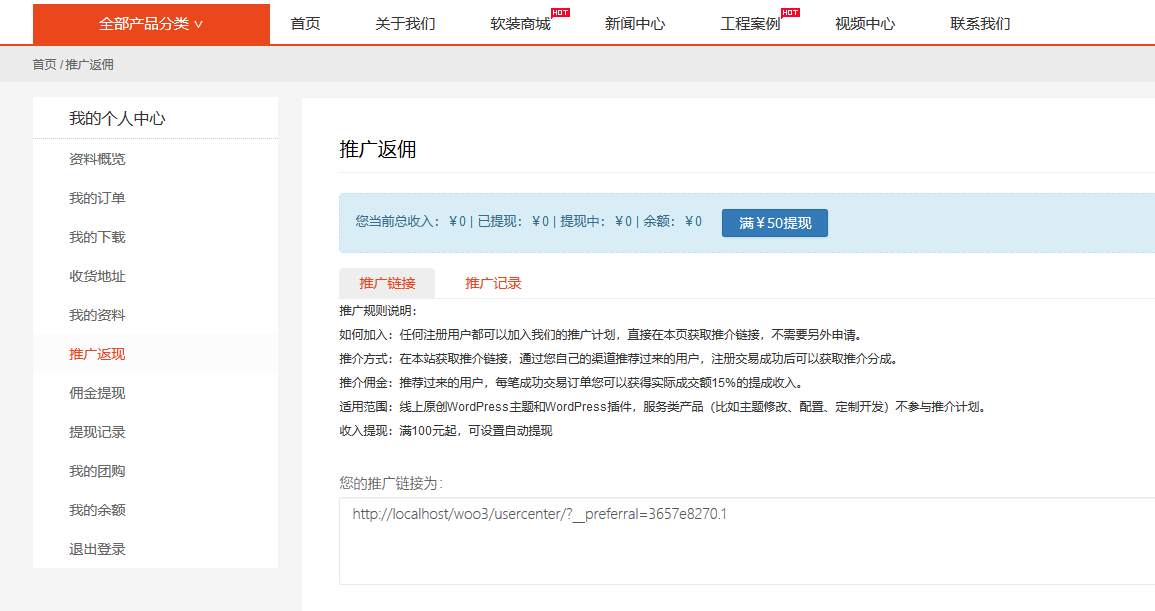
Task: Click the 满¥50提现 withdrawal button
Action: coord(774,222)
